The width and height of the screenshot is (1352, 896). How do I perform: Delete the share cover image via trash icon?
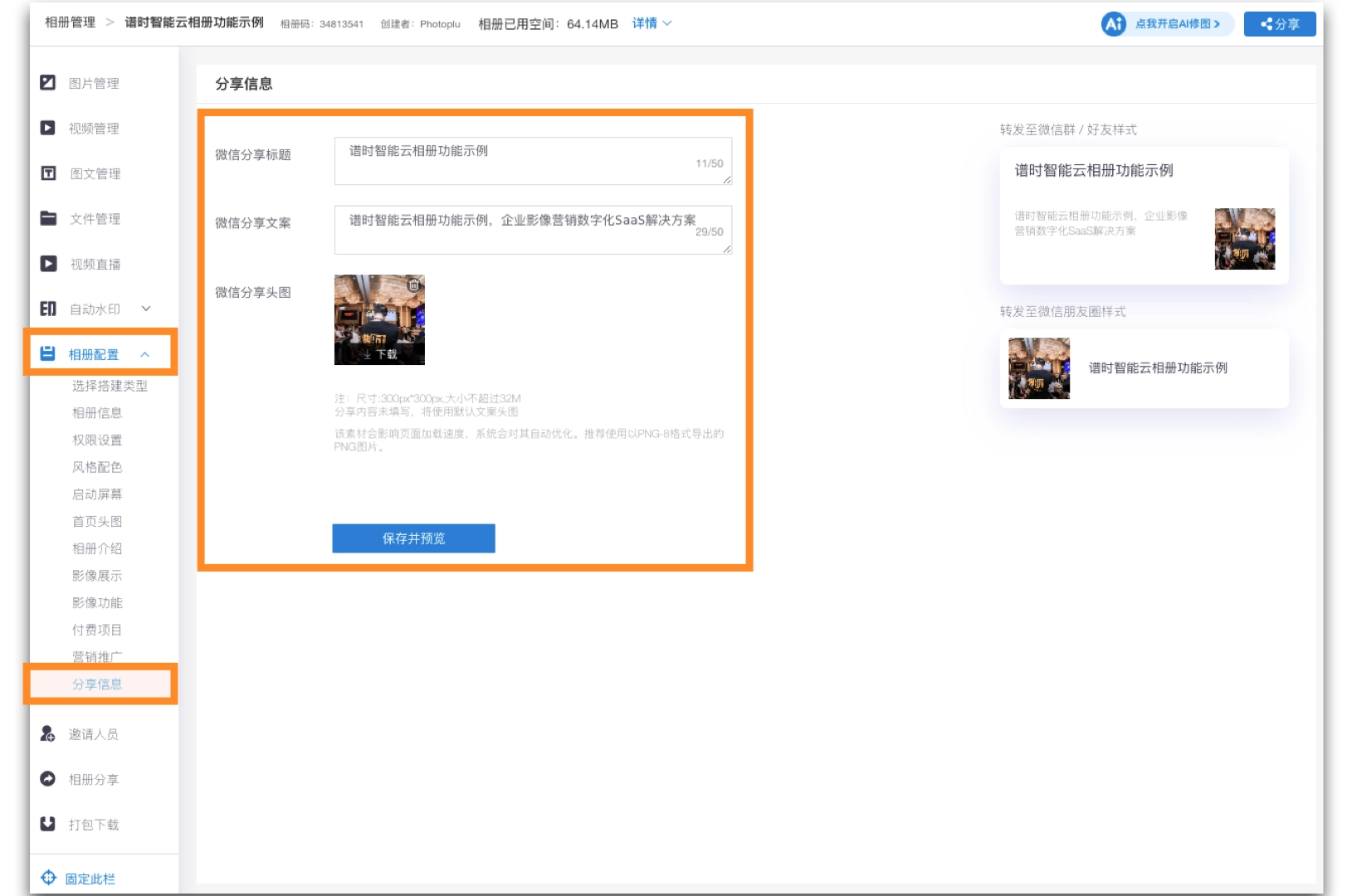[413, 285]
